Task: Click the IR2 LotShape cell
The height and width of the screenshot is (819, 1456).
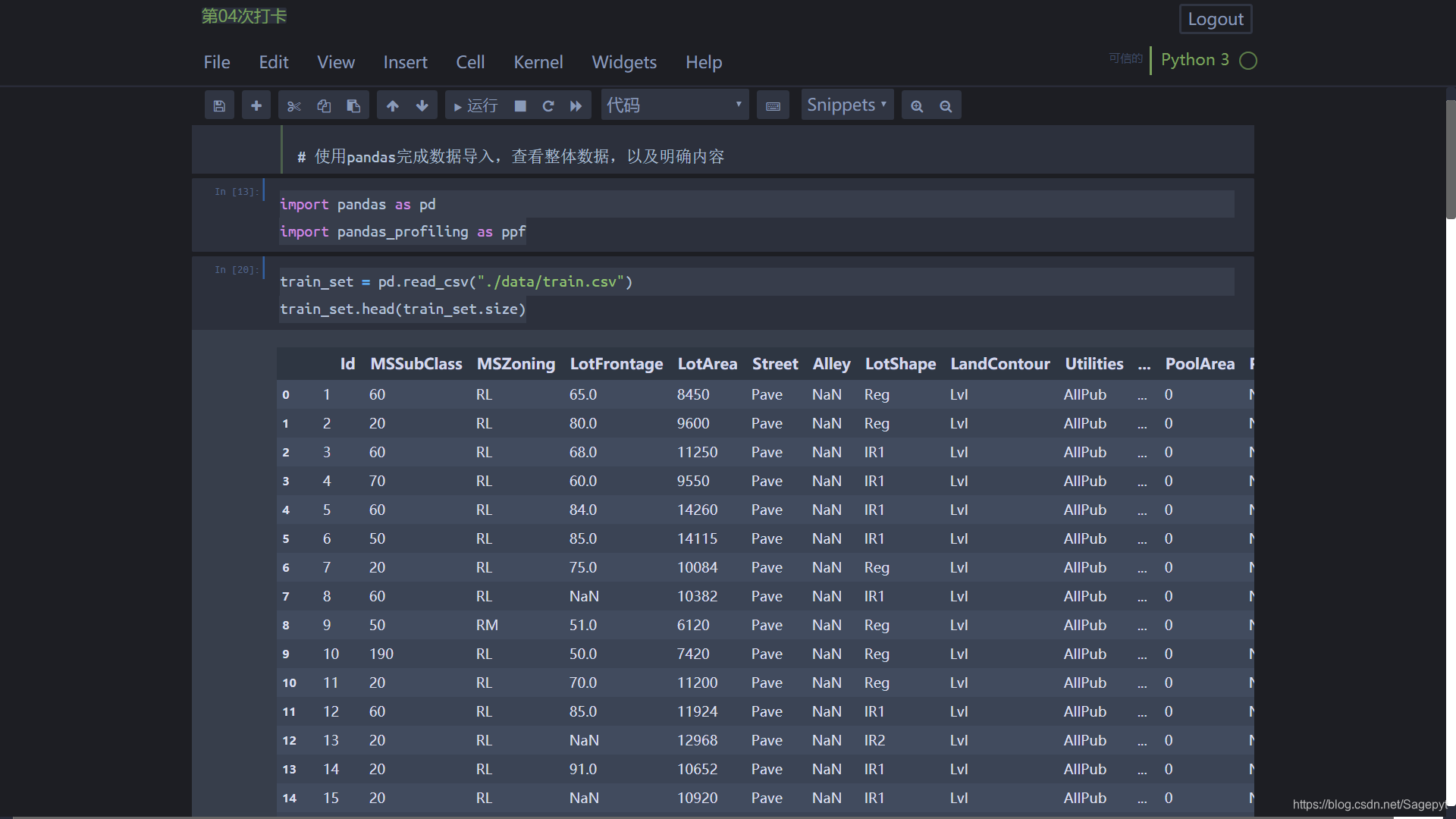Action: pos(874,740)
